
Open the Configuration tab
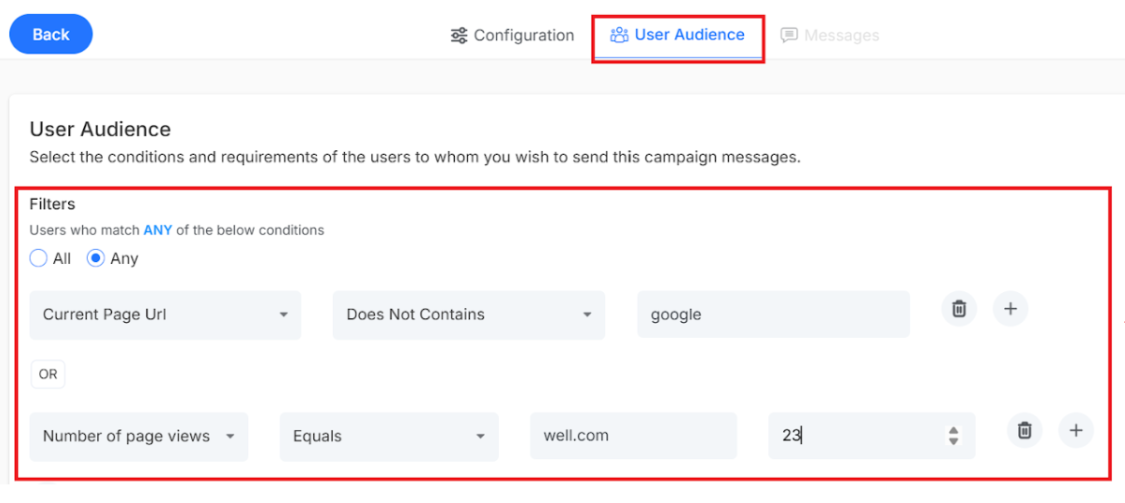click(512, 35)
